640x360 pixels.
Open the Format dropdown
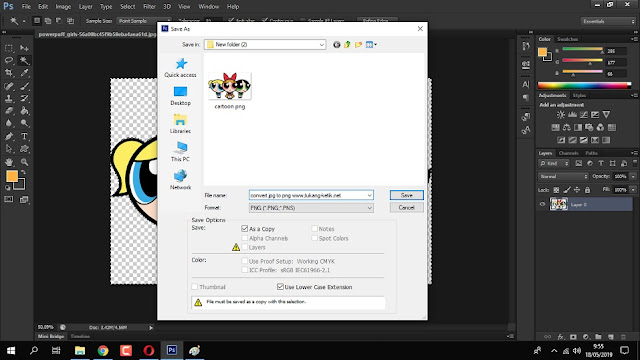(x=311, y=208)
